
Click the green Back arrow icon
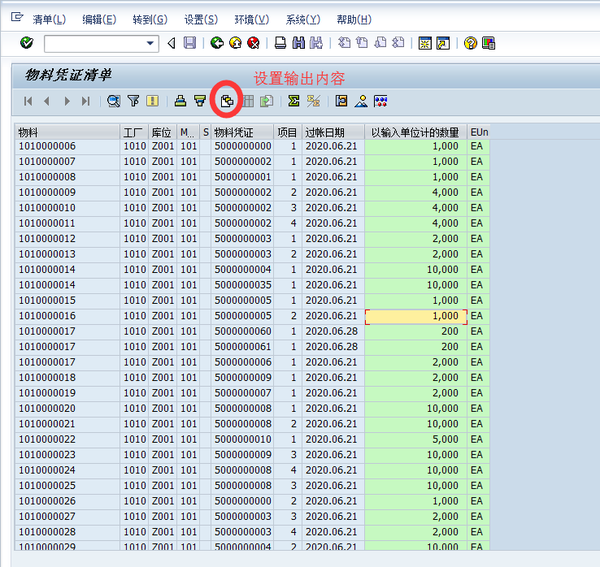point(217,43)
